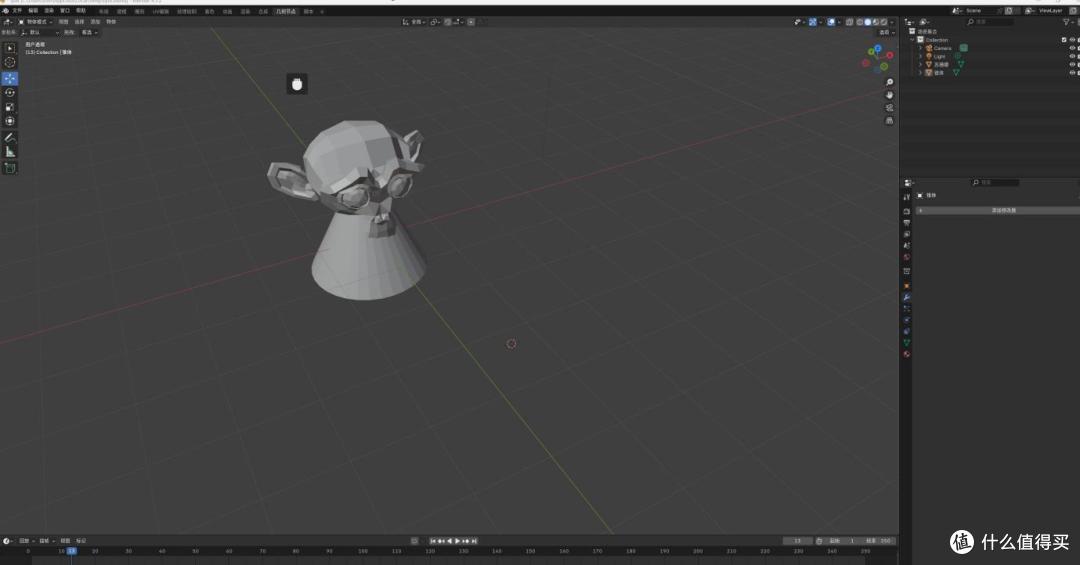Screen dimensions: 1080x565
Task: Toggle show gizmos button in header
Action: (813, 22)
